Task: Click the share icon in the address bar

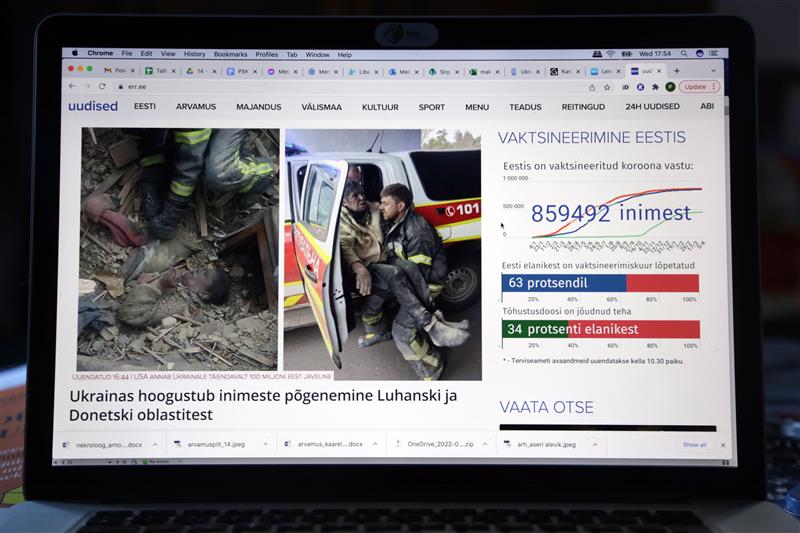Action: 591,87
